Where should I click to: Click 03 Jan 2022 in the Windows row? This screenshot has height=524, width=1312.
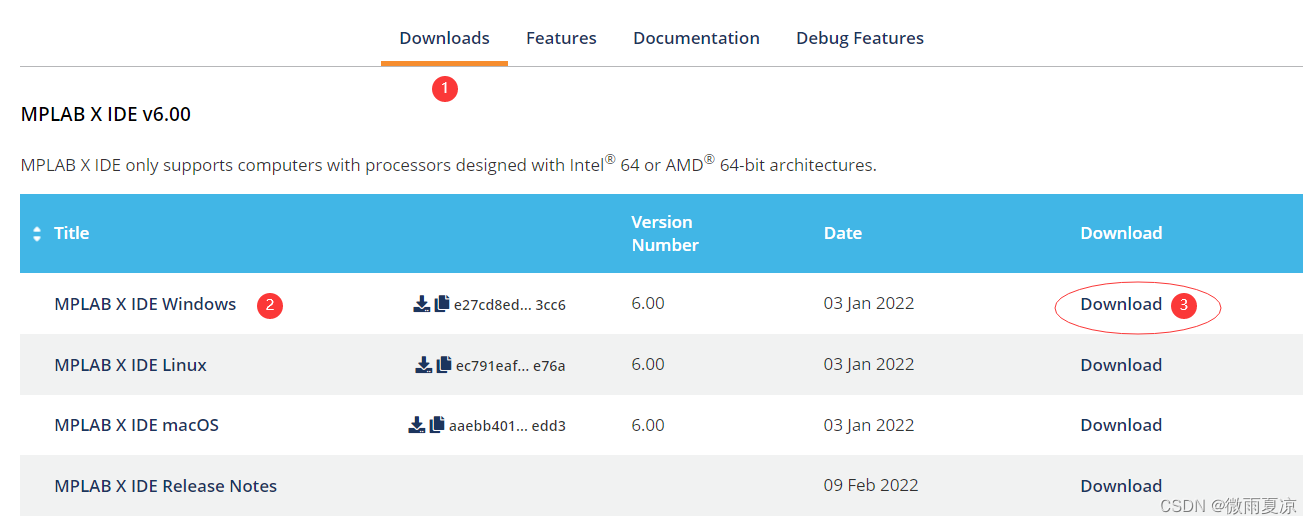click(x=869, y=303)
